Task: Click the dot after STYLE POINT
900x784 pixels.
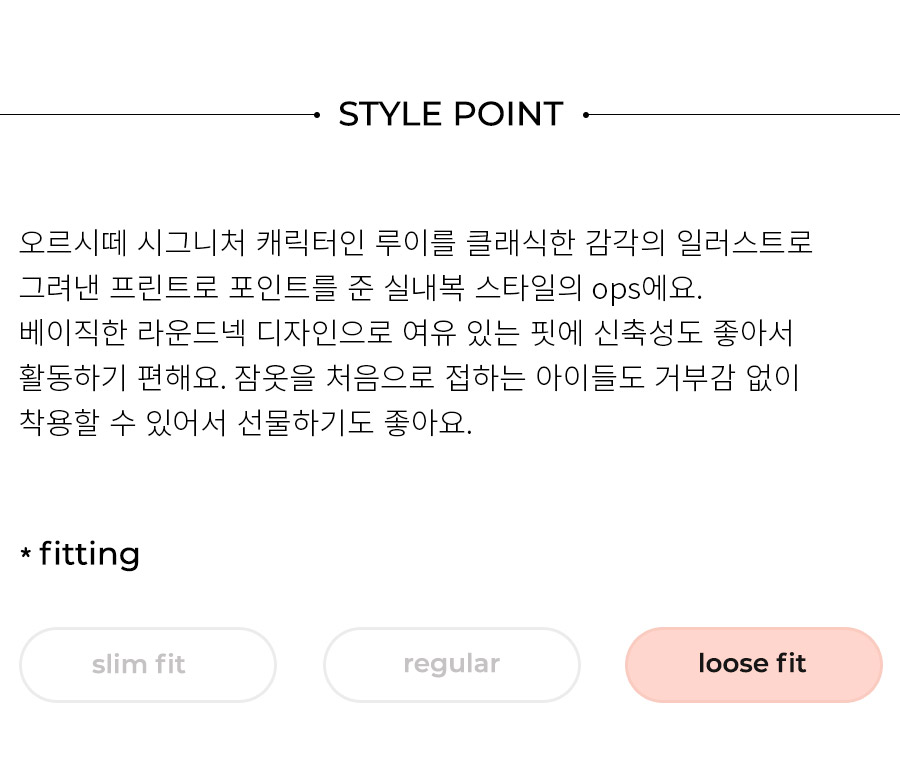Action: (585, 115)
